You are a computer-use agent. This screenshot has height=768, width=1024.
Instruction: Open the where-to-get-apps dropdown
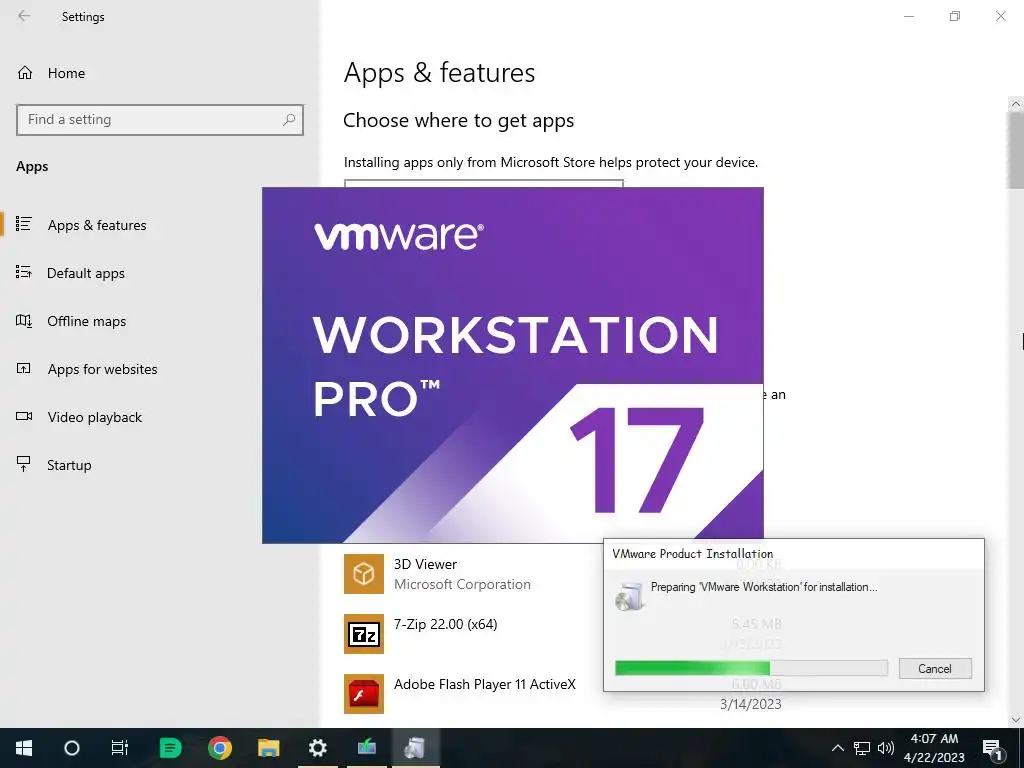(483, 183)
